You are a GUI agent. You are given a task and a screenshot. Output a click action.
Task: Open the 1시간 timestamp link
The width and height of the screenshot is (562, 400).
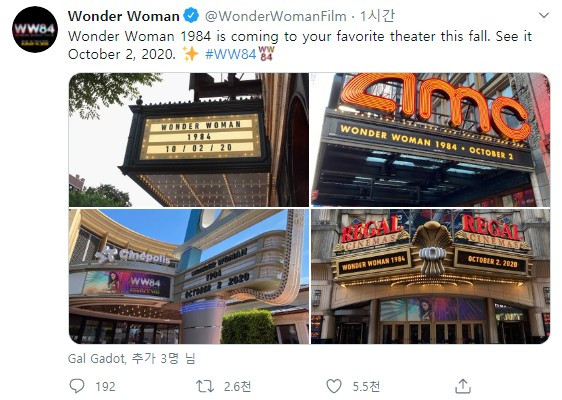click(377, 16)
